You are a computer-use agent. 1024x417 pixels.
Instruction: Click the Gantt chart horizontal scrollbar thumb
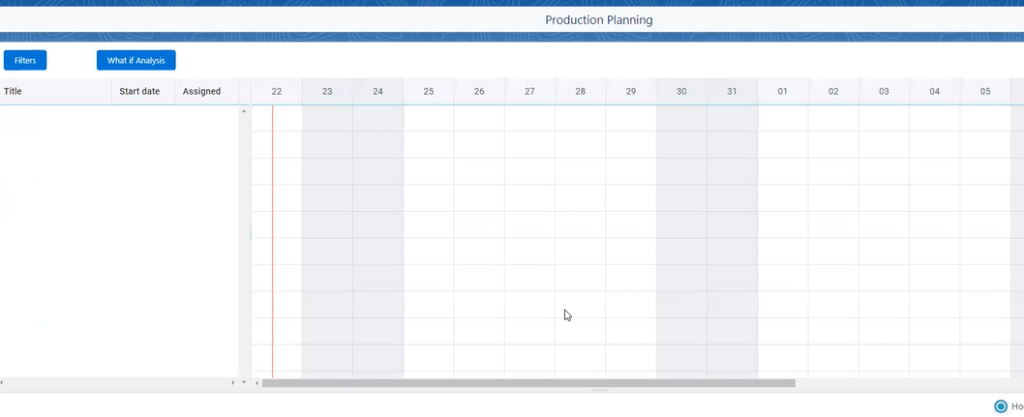pos(529,383)
